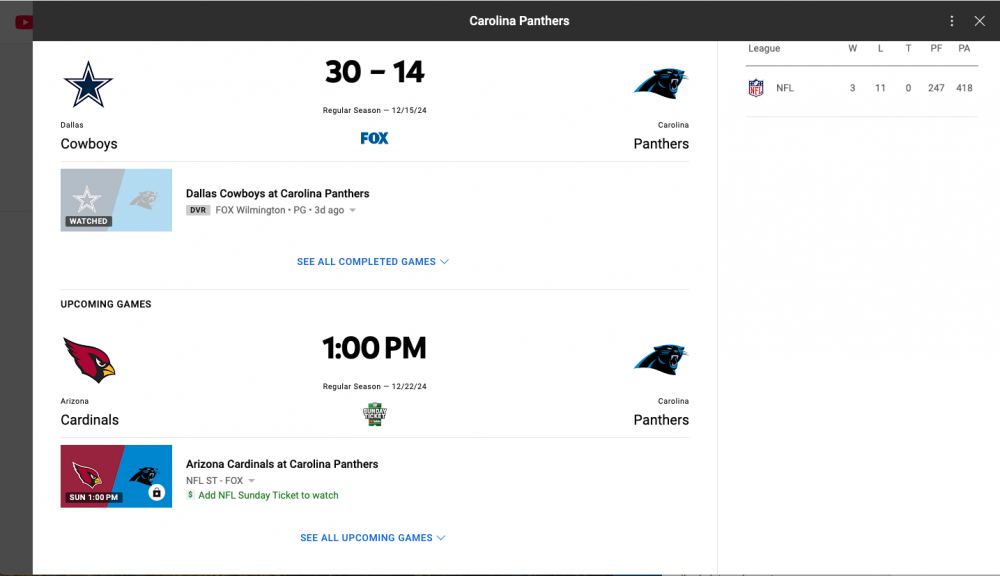
Task: Click the DVR badge on the Cowboys recording
Action: (197, 210)
